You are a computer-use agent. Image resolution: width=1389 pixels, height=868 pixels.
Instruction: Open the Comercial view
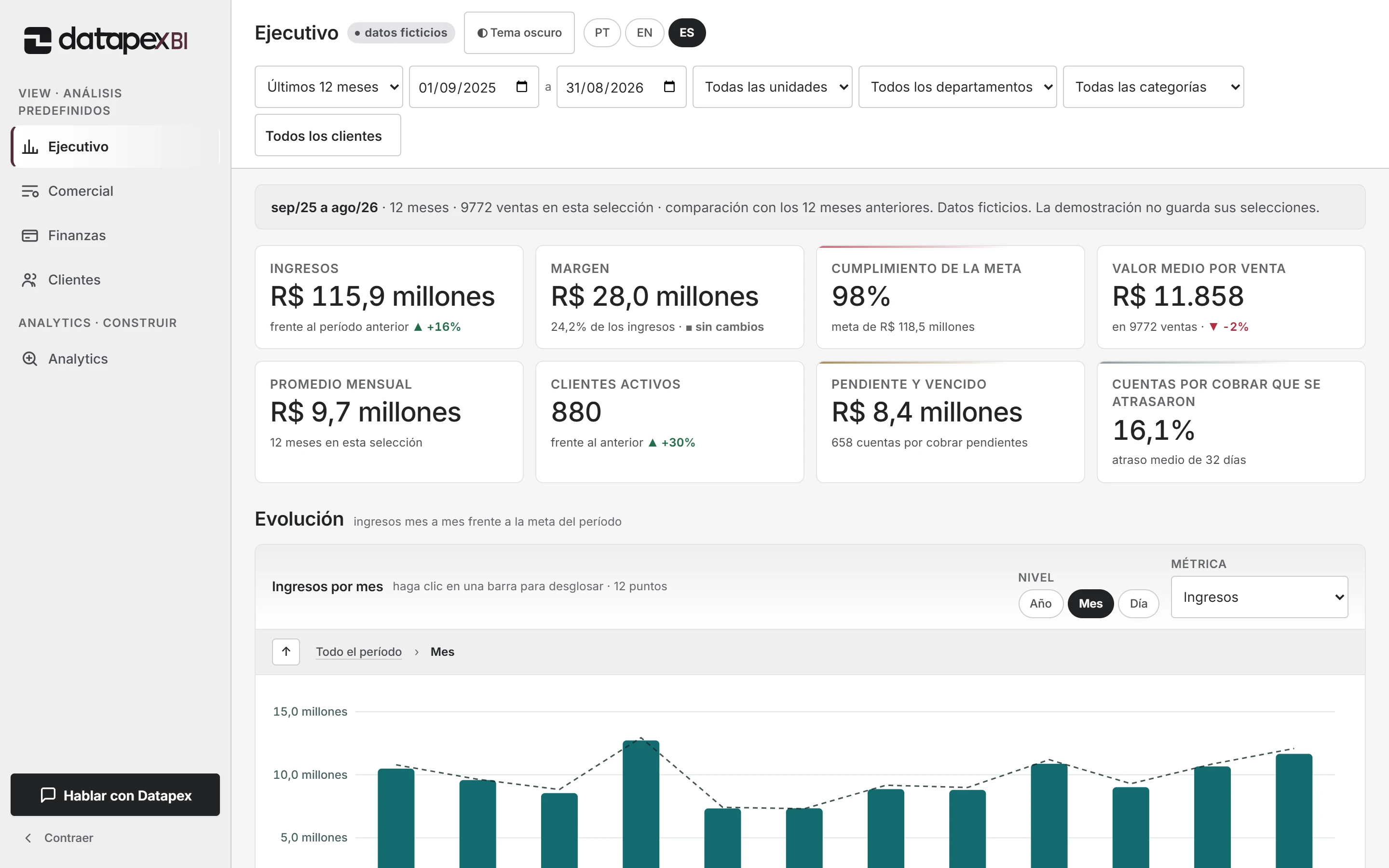pos(115,191)
